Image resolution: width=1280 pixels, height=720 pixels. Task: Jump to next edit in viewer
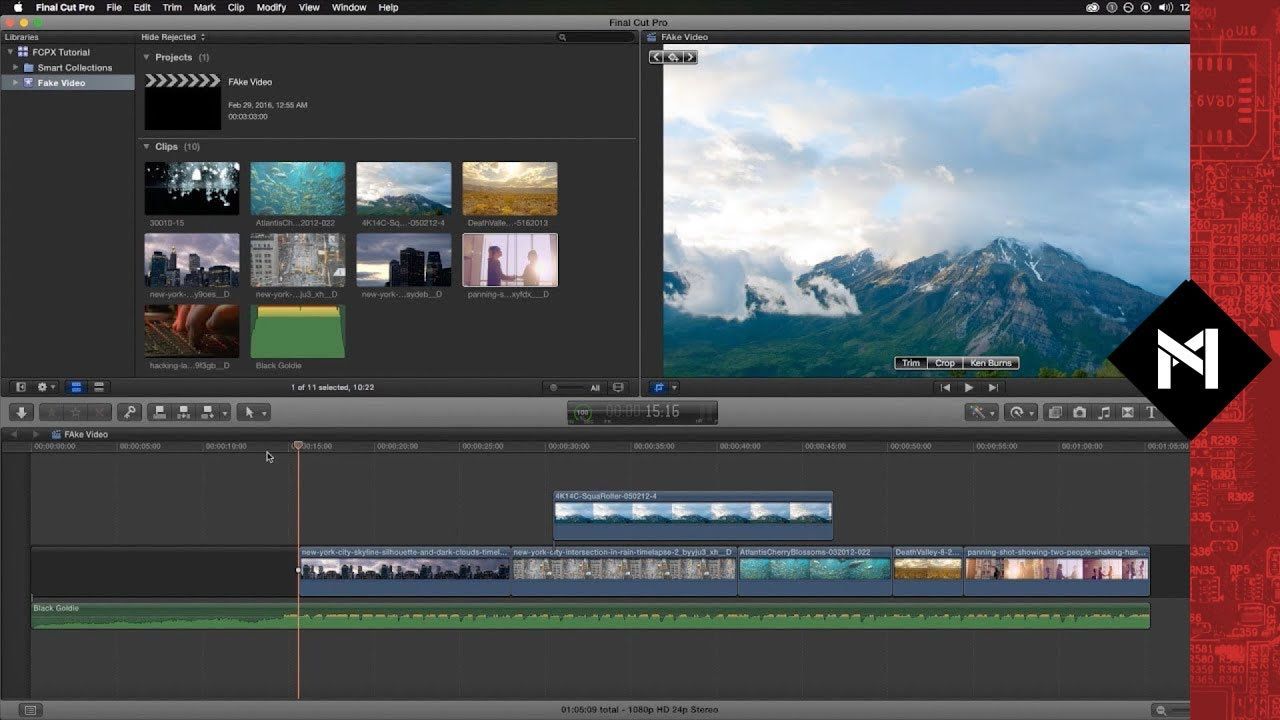pyautogui.click(x=993, y=387)
